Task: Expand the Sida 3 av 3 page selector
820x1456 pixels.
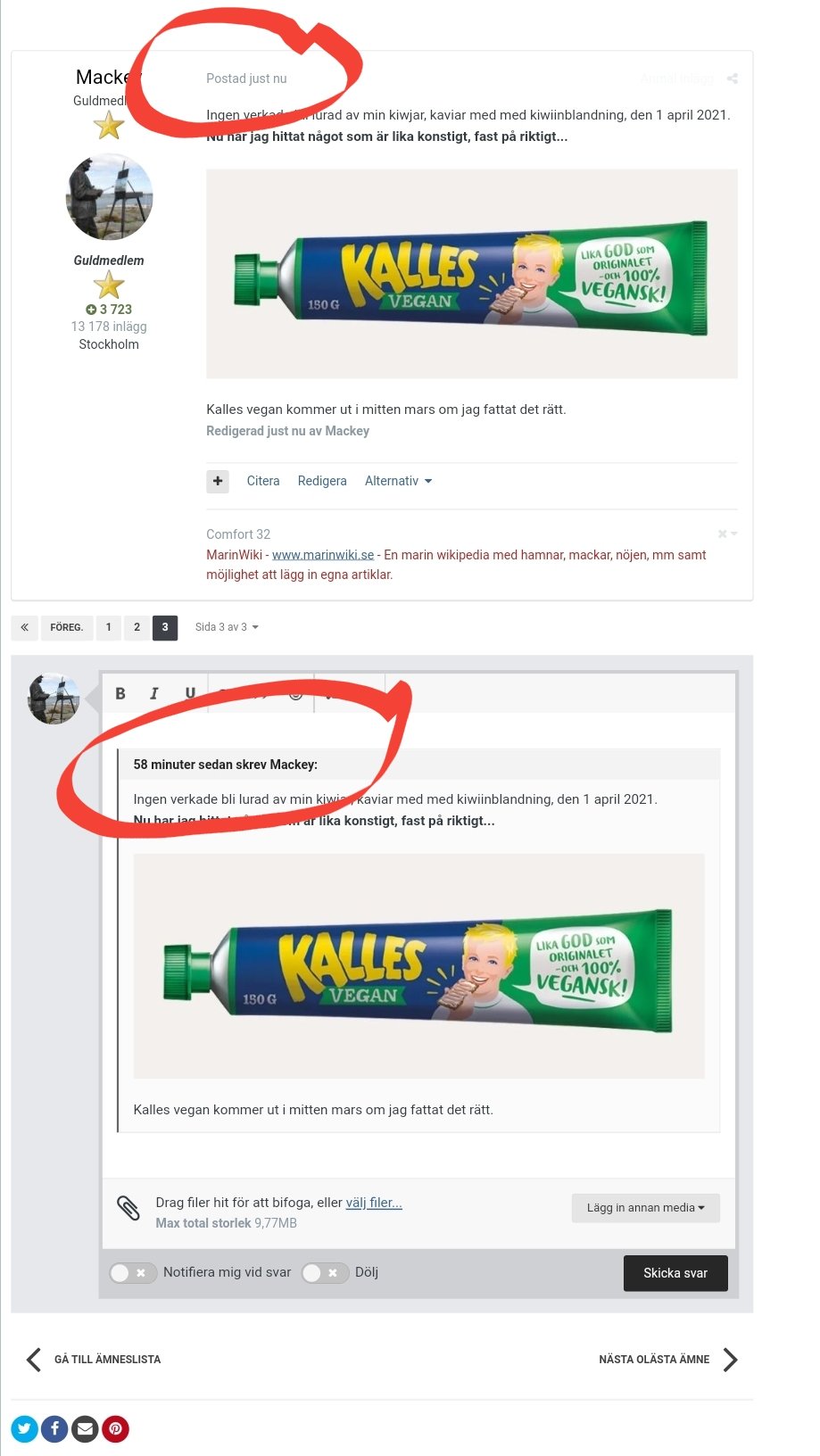Action: (227, 627)
